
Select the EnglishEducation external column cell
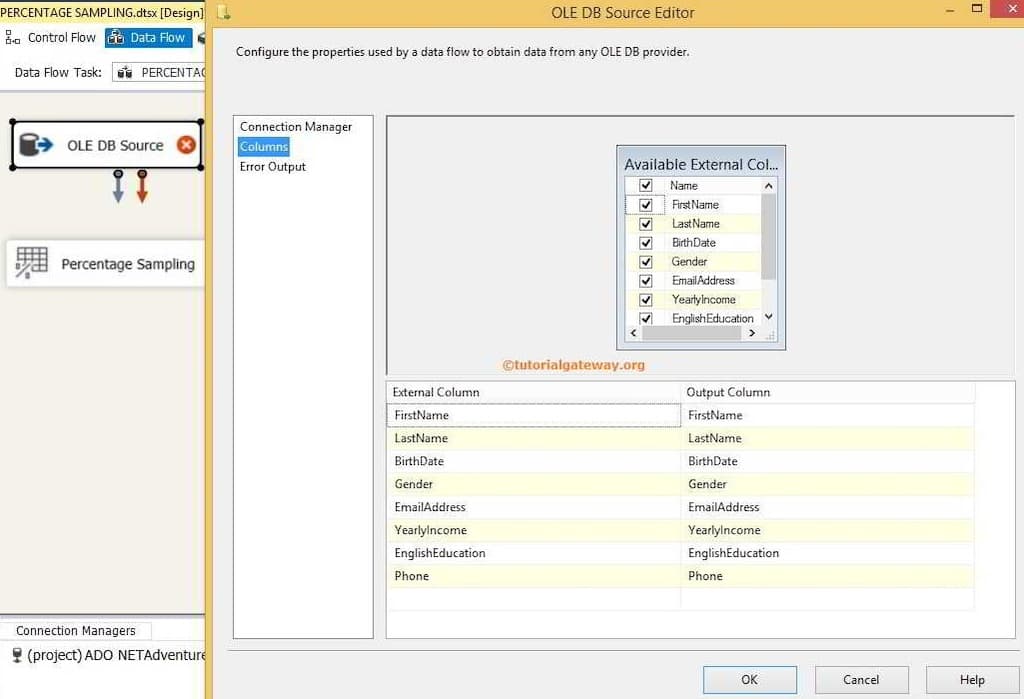[534, 553]
